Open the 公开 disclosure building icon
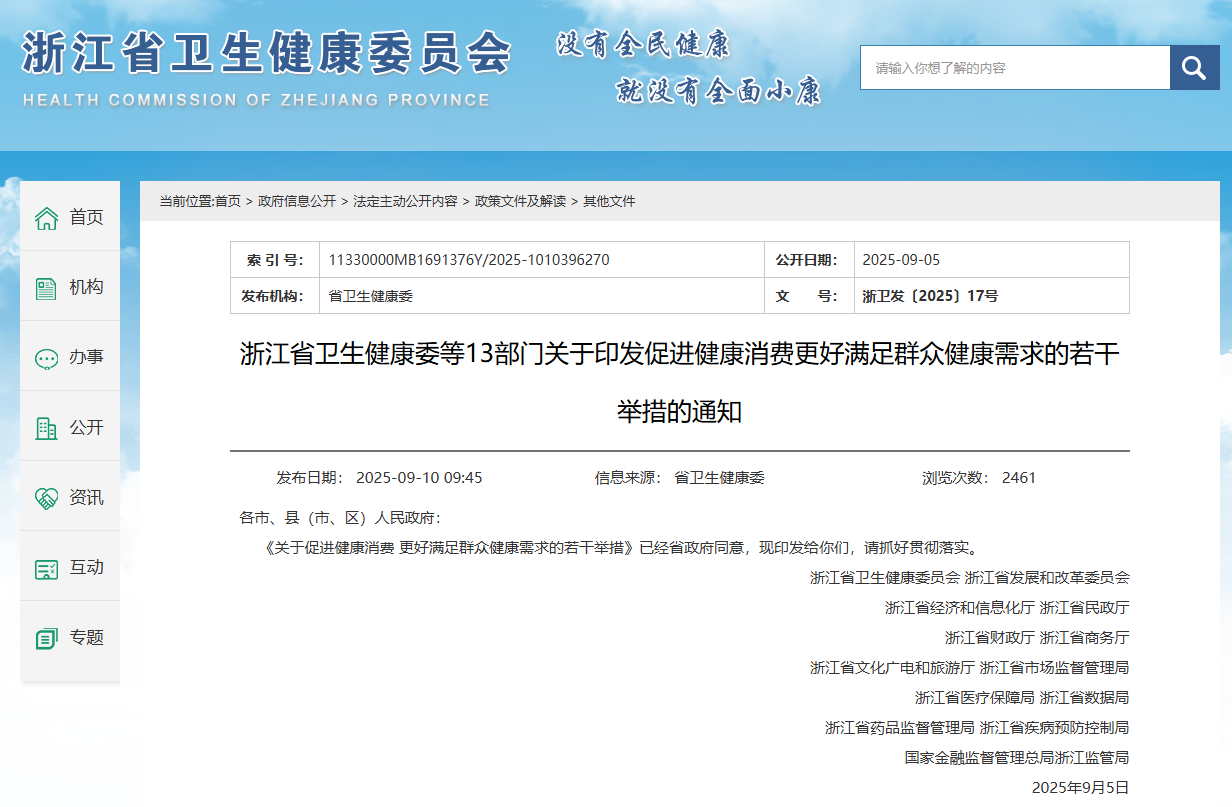 point(44,427)
